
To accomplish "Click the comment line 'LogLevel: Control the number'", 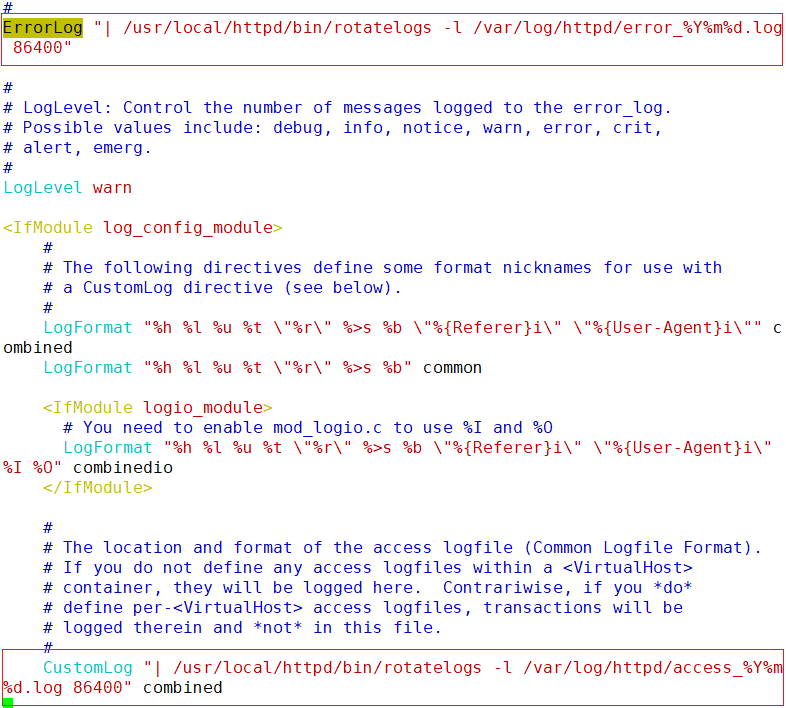I will [x=337, y=108].
